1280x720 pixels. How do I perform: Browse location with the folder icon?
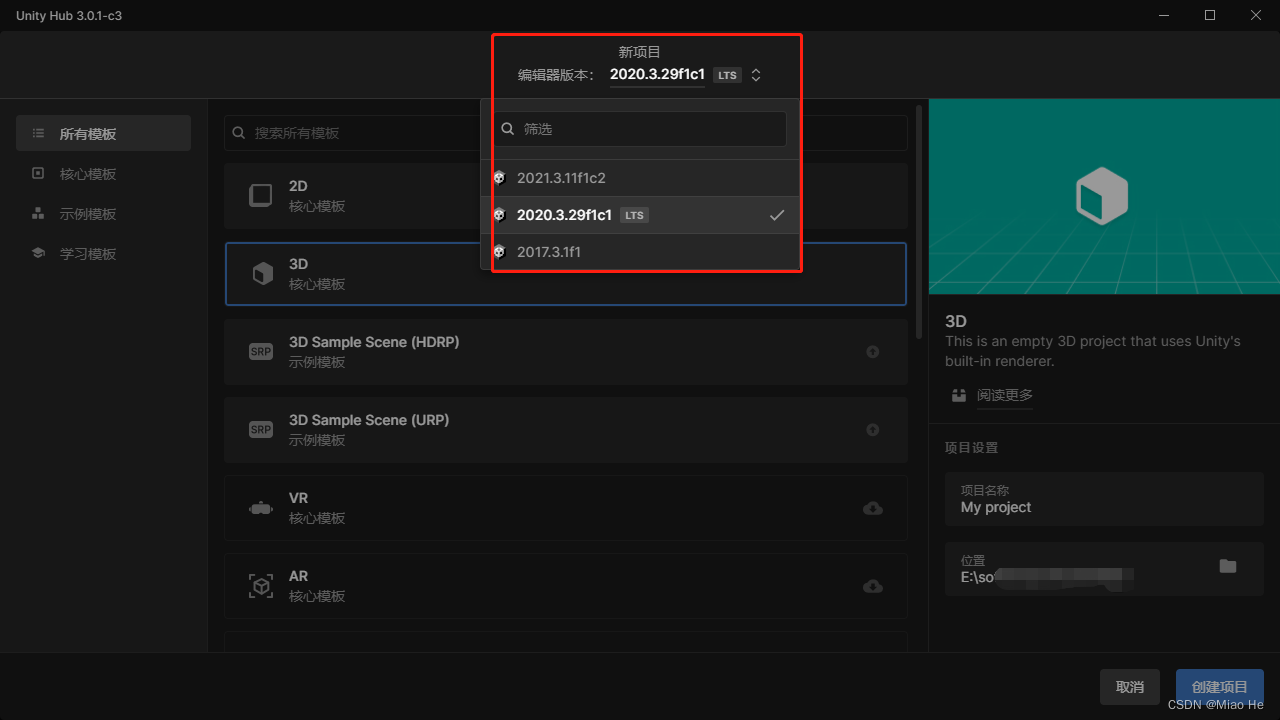pyautogui.click(x=1228, y=566)
